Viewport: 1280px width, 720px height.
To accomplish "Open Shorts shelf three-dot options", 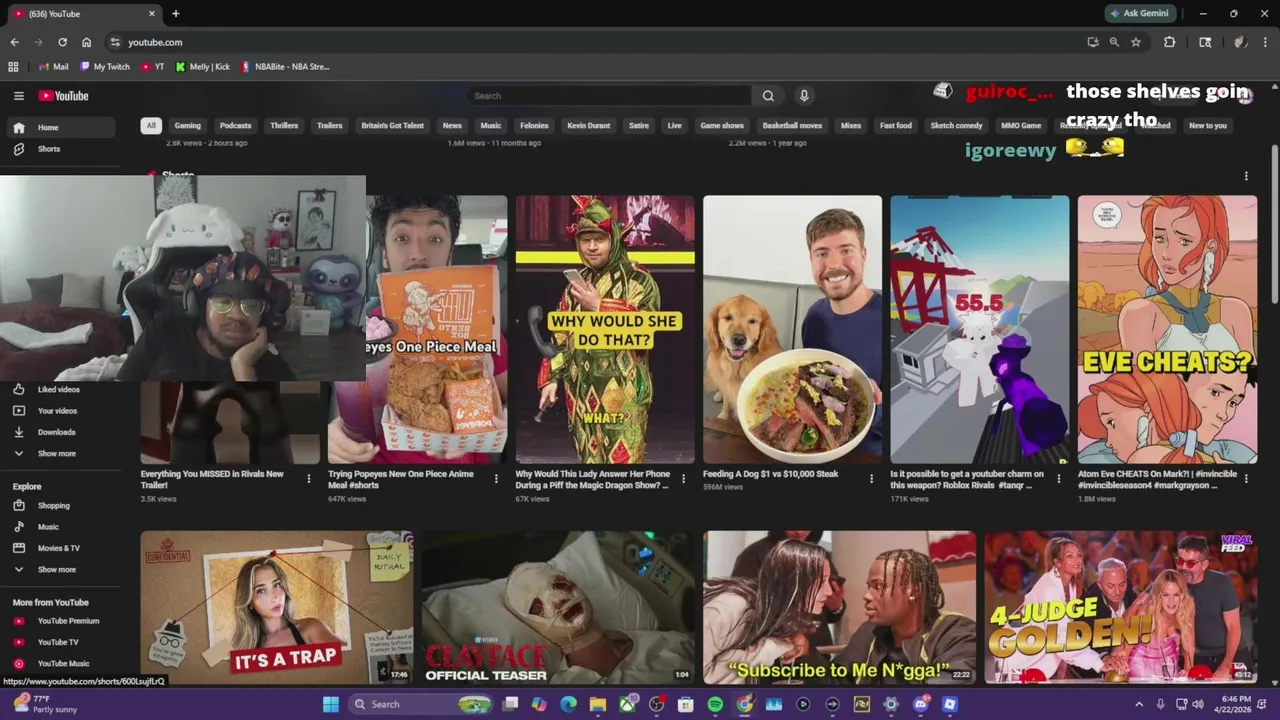I will coord(1246,176).
